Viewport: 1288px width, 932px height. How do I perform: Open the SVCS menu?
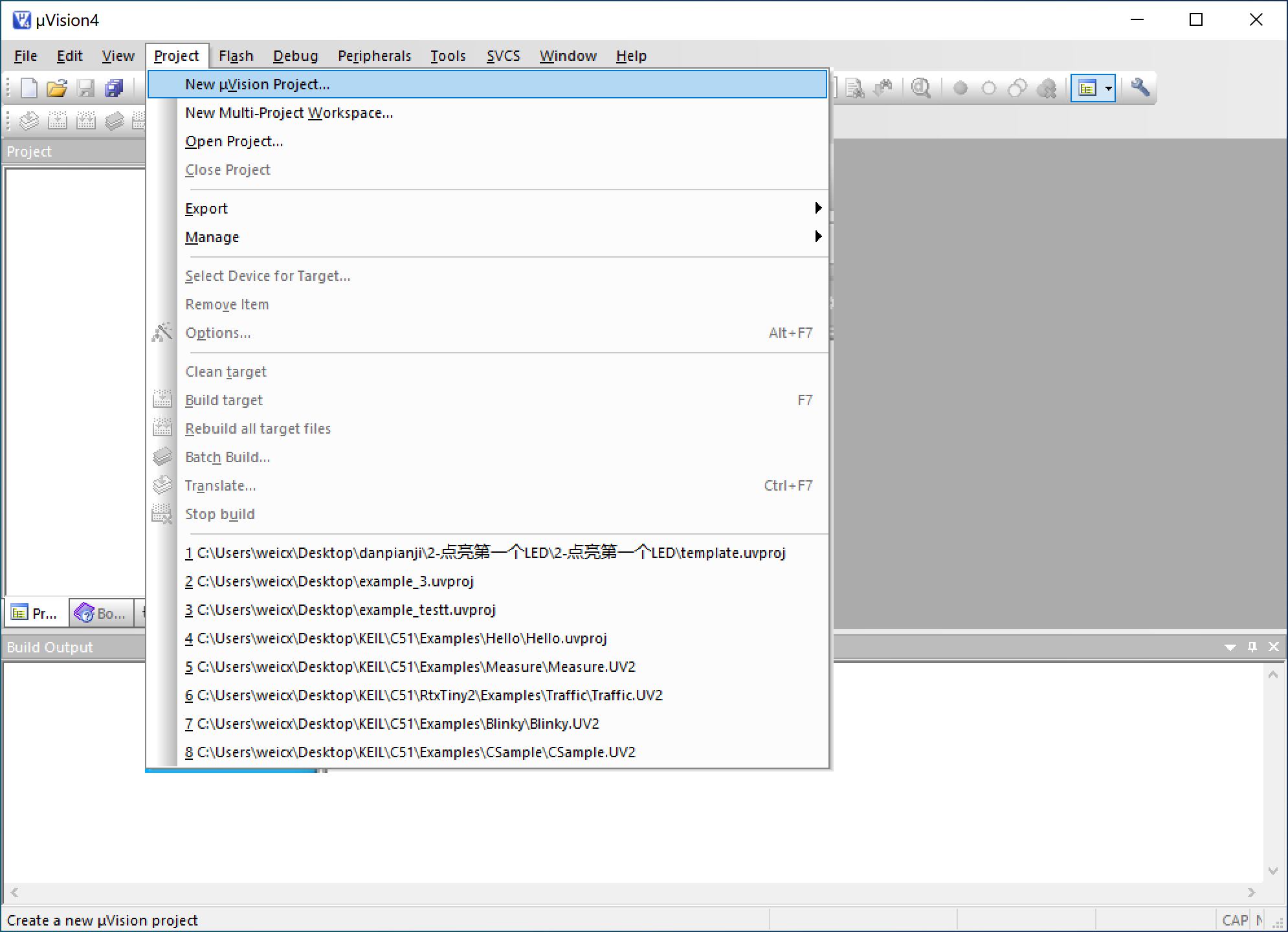[504, 56]
